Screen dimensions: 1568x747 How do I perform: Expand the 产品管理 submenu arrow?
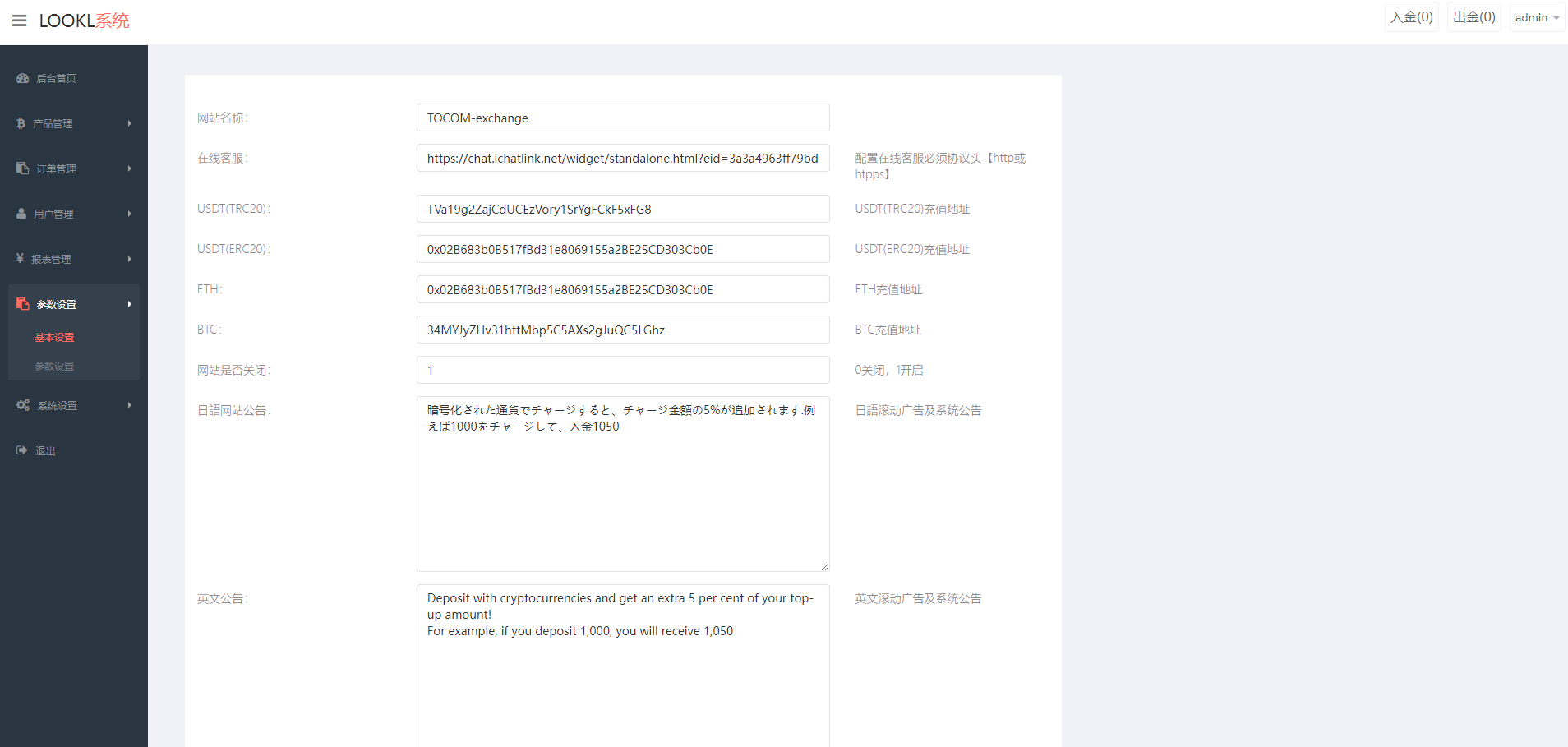[x=129, y=123]
